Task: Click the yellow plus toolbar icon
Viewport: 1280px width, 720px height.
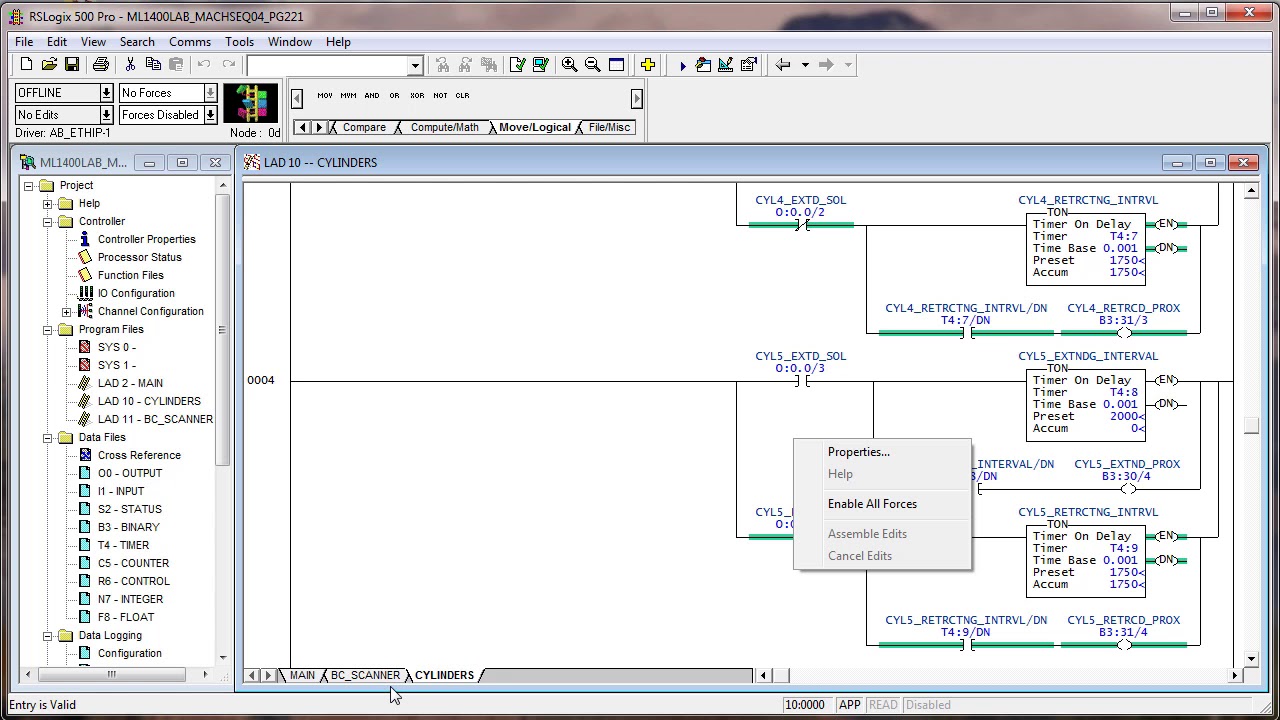Action: point(648,65)
